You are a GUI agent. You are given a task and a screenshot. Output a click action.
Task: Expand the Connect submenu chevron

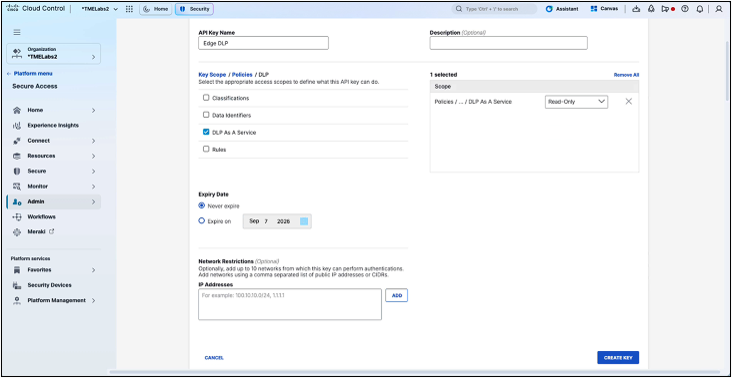pos(93,141)
